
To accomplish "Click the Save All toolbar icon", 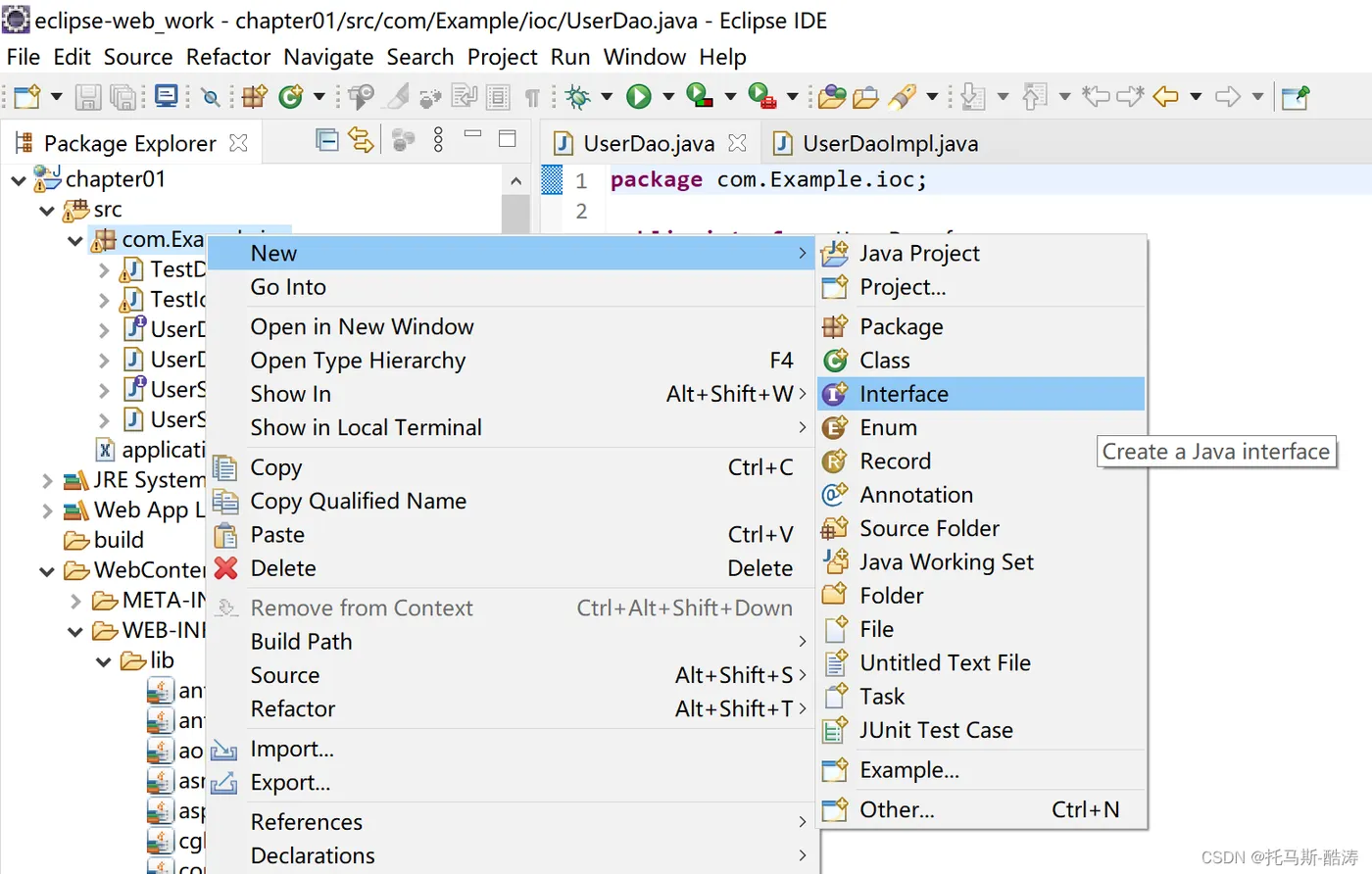I will coord(123,96).
